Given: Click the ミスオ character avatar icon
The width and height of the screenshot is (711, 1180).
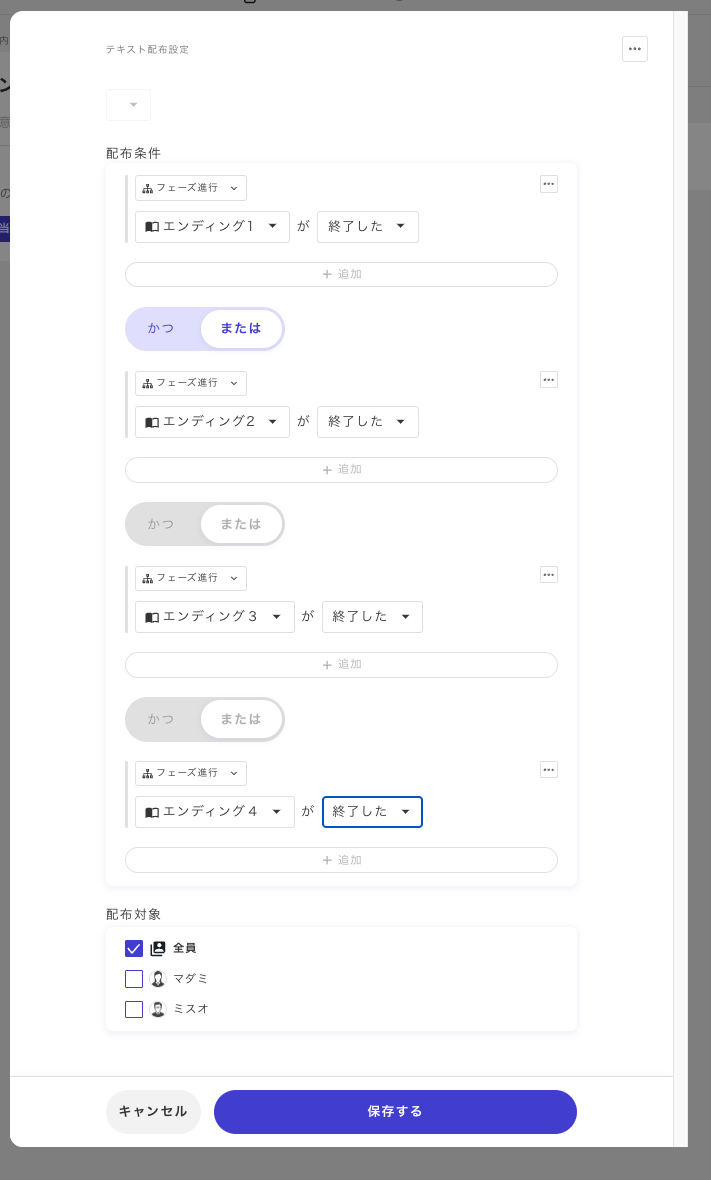Looking at the screenshot, I should [x=158, y=1009].
